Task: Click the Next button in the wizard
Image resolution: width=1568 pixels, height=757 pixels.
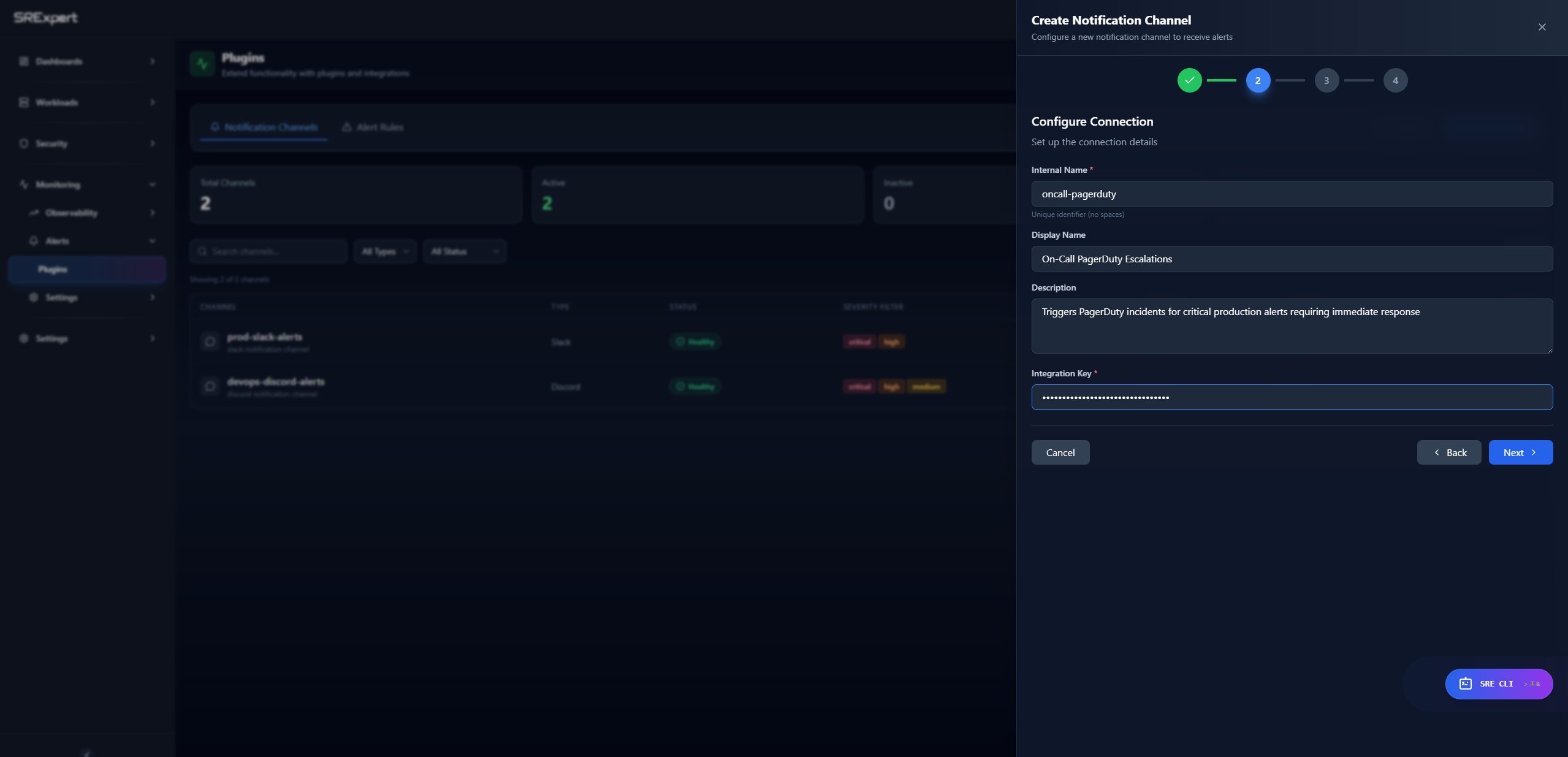Action: 1520,452
